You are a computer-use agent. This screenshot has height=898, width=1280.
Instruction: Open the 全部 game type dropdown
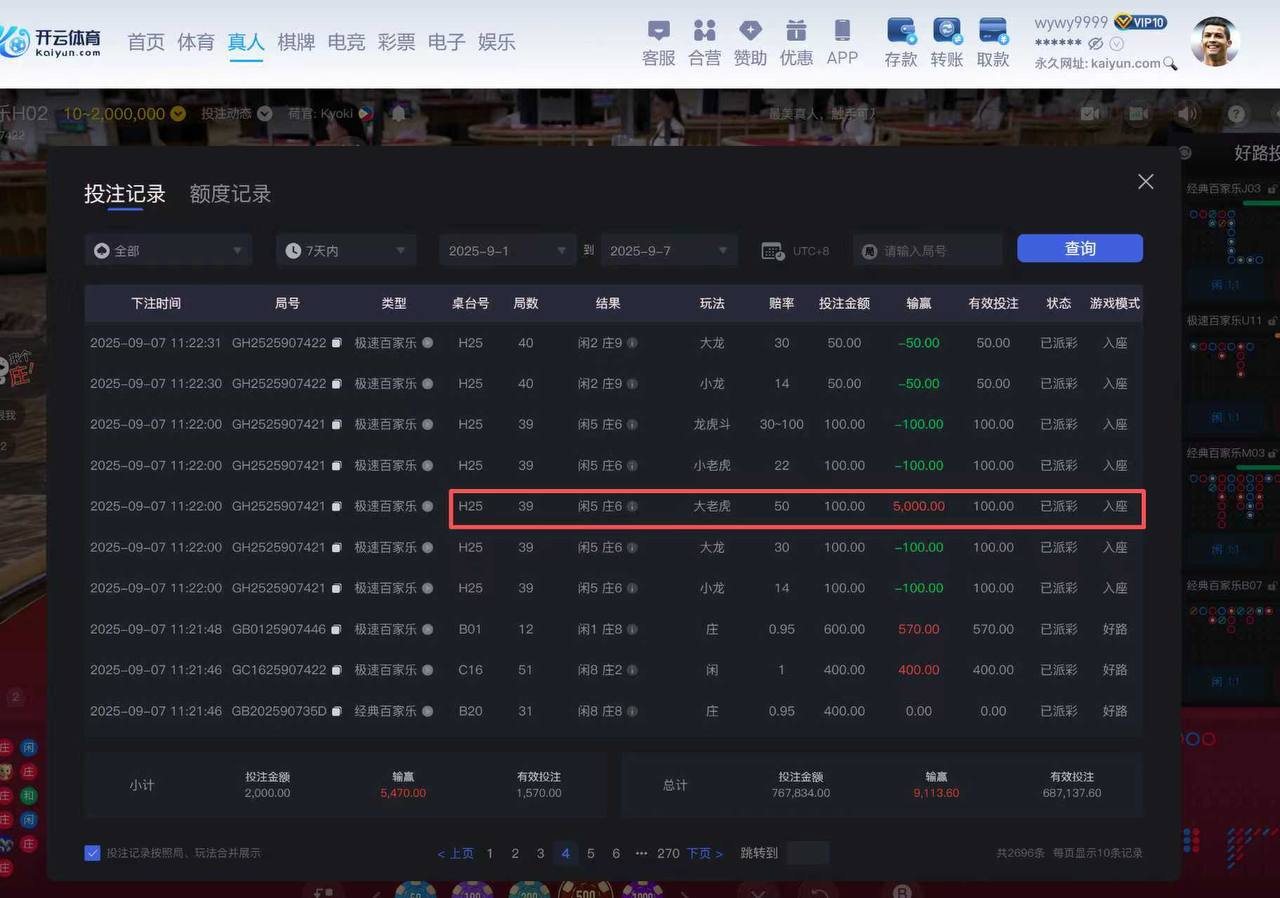[x=167, y=250]
